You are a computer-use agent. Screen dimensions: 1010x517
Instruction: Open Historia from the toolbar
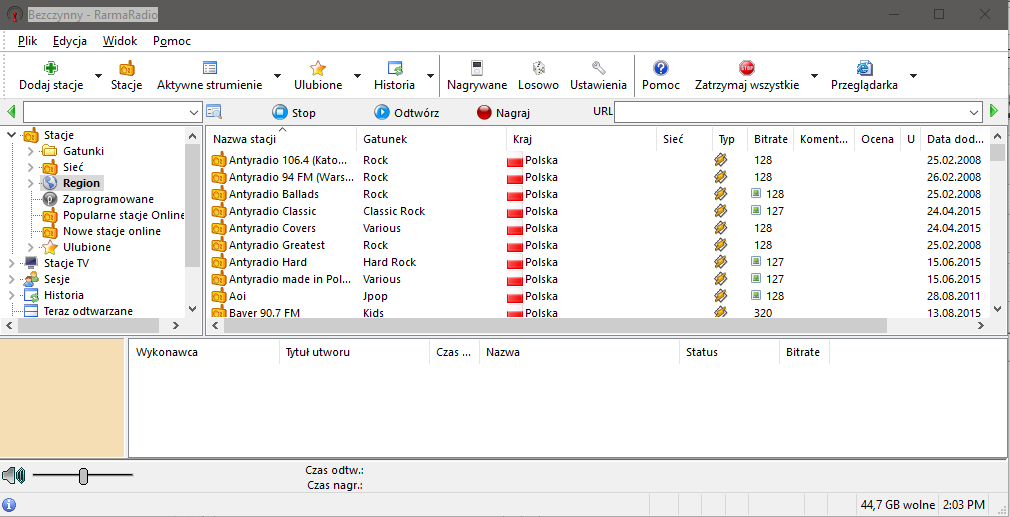(394, 76)
